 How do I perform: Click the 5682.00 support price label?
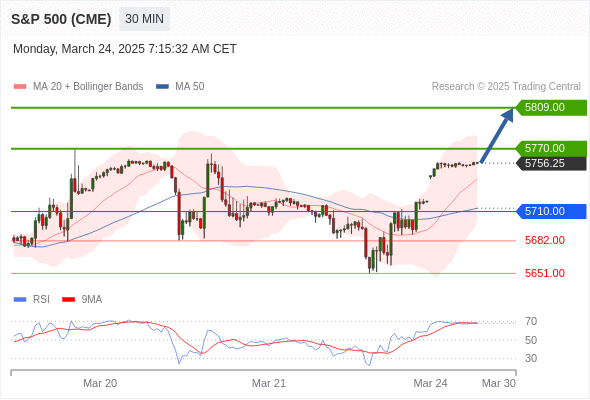pos(545,240)
